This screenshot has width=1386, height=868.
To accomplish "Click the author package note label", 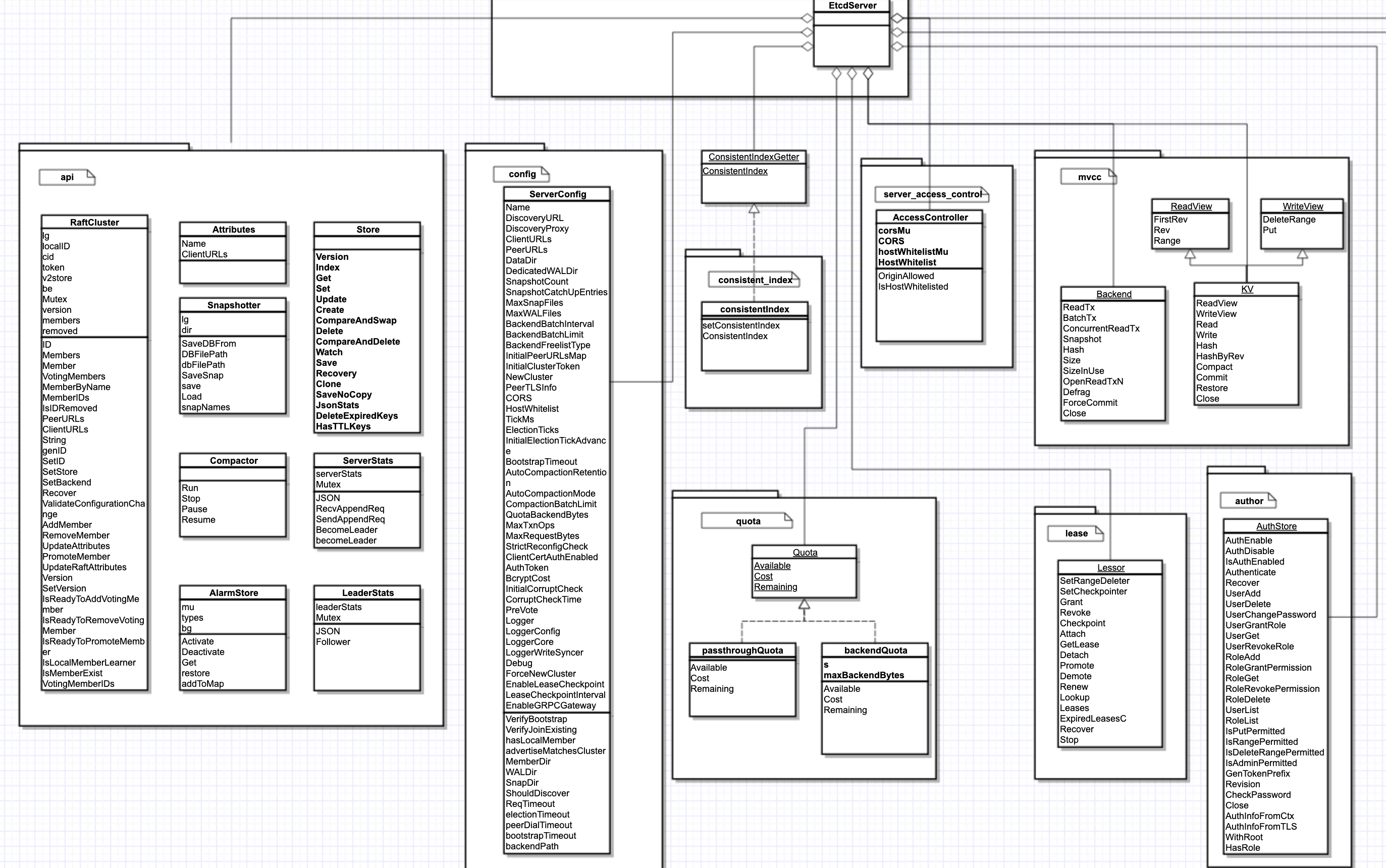I will 1249,501.
